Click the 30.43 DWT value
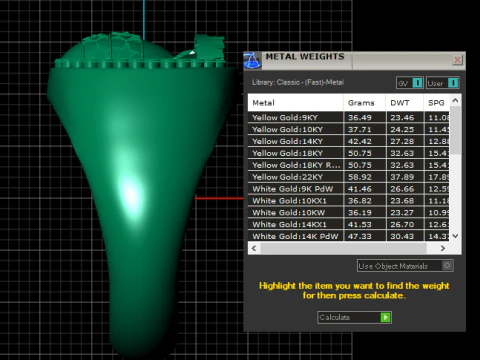This screenshot has height=360, width=480. [x=402, y=236]
